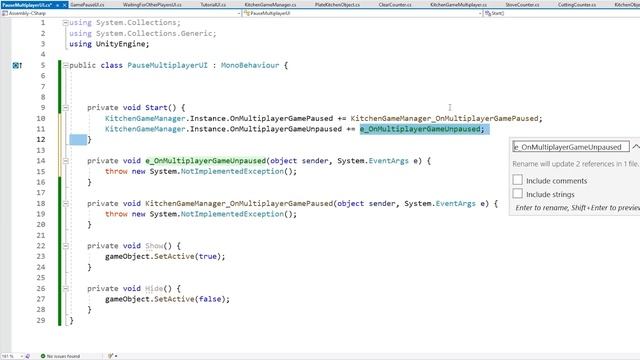Open the WaitingForOtherPlayersUI.cs tab
The width and height of the screenshot is (640, 360).
[152, 4]
